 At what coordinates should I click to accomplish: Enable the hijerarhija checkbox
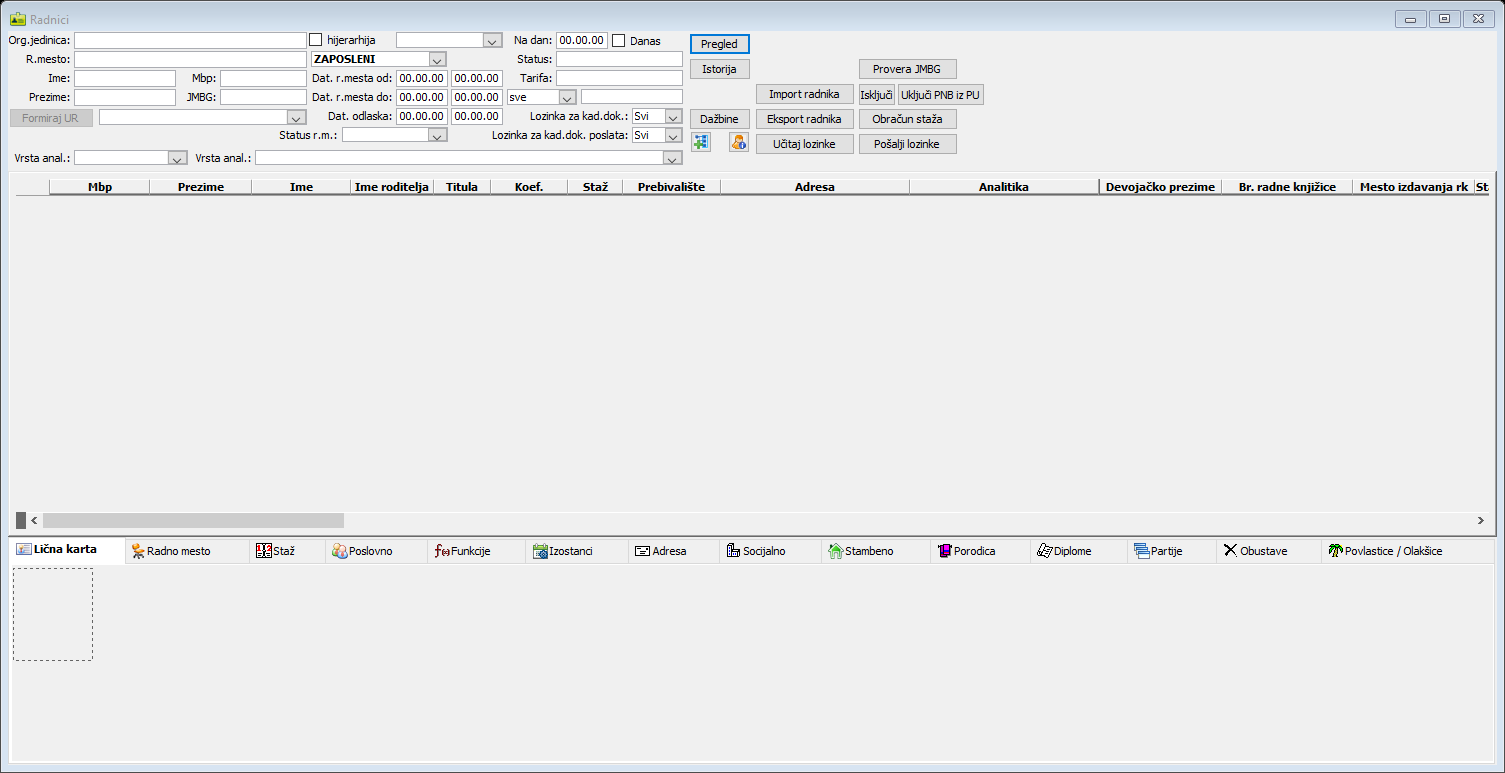316,40
